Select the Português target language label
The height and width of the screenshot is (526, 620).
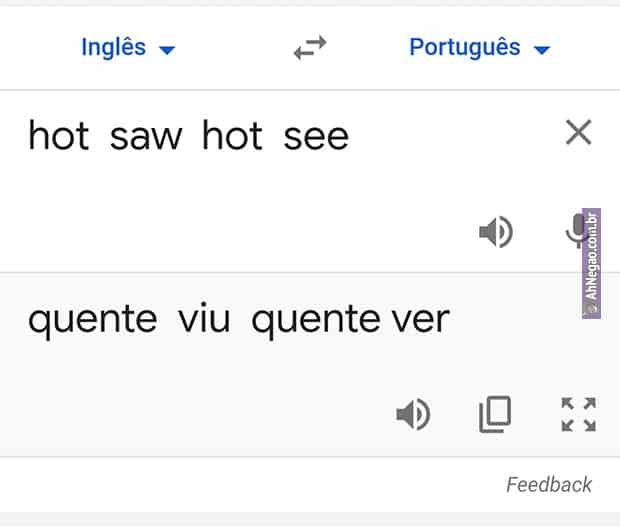tap(465, 47)
